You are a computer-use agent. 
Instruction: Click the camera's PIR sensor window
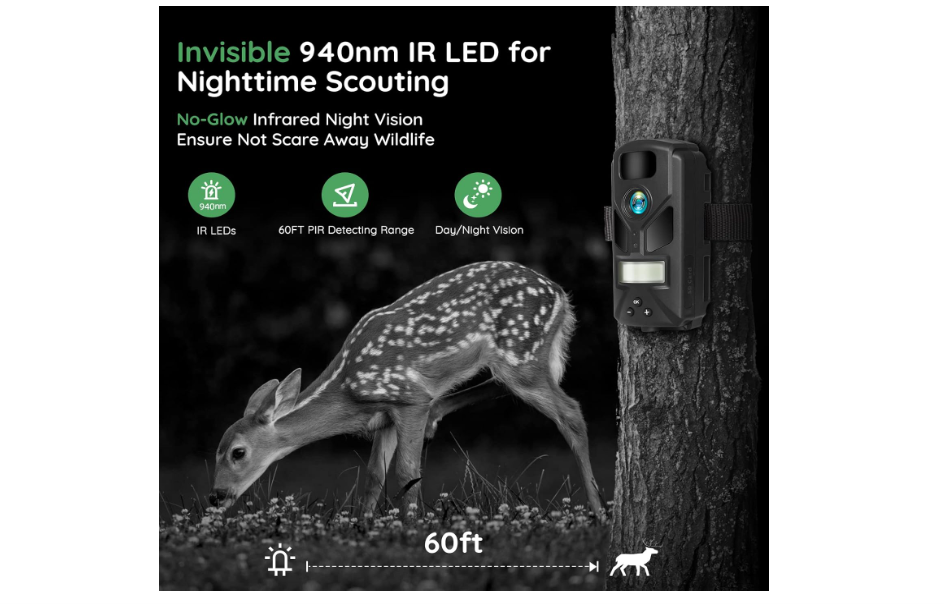tap(642, 273)
